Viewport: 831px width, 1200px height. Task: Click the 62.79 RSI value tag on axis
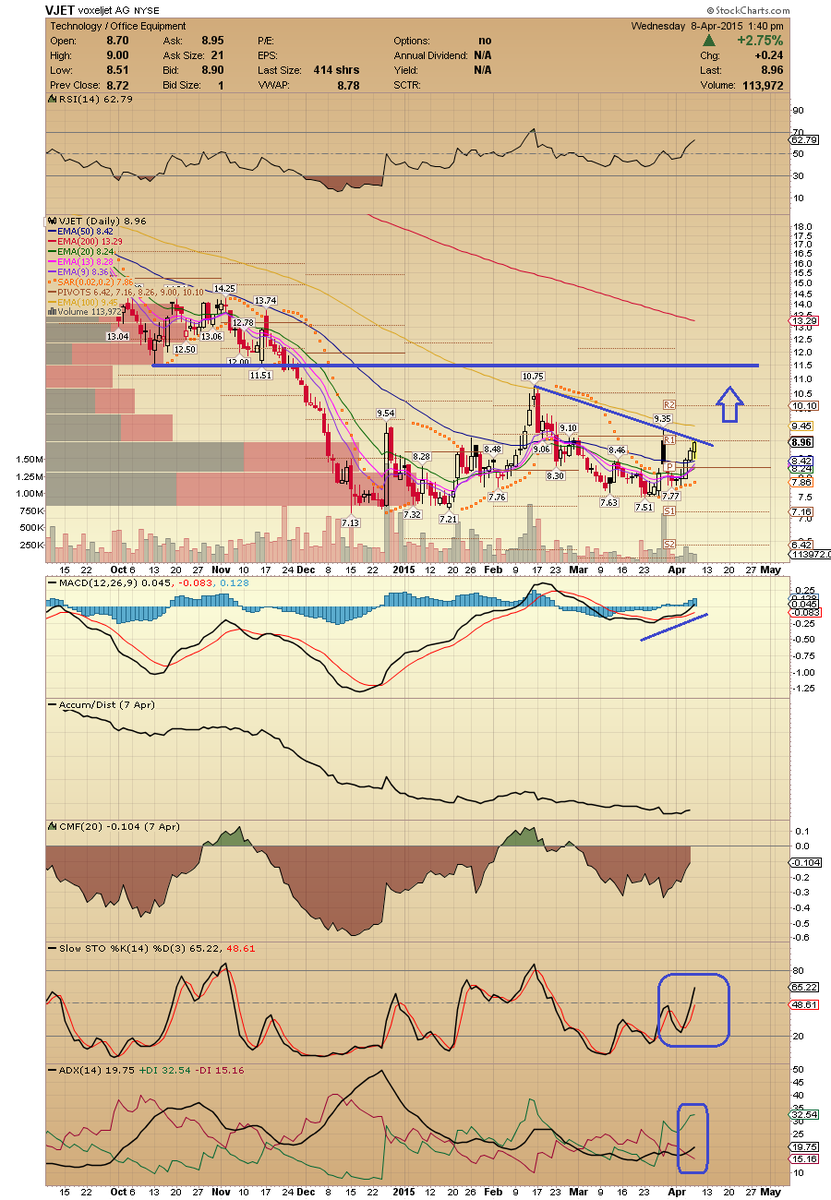pyautogui.click(x=803, y=142)
